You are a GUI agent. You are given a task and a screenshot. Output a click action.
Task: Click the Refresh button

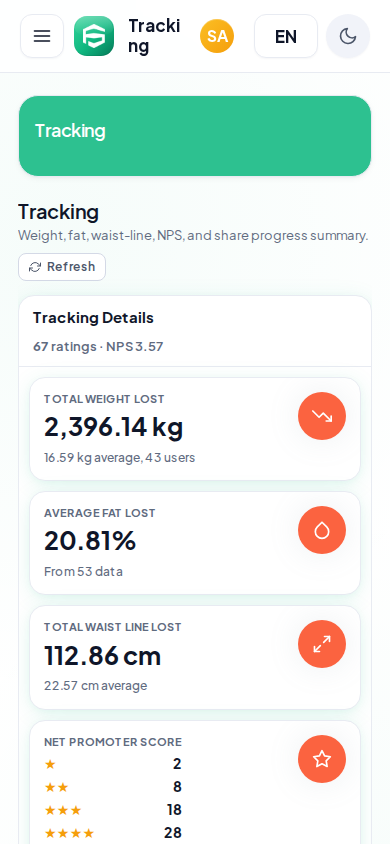click(62, 267)
